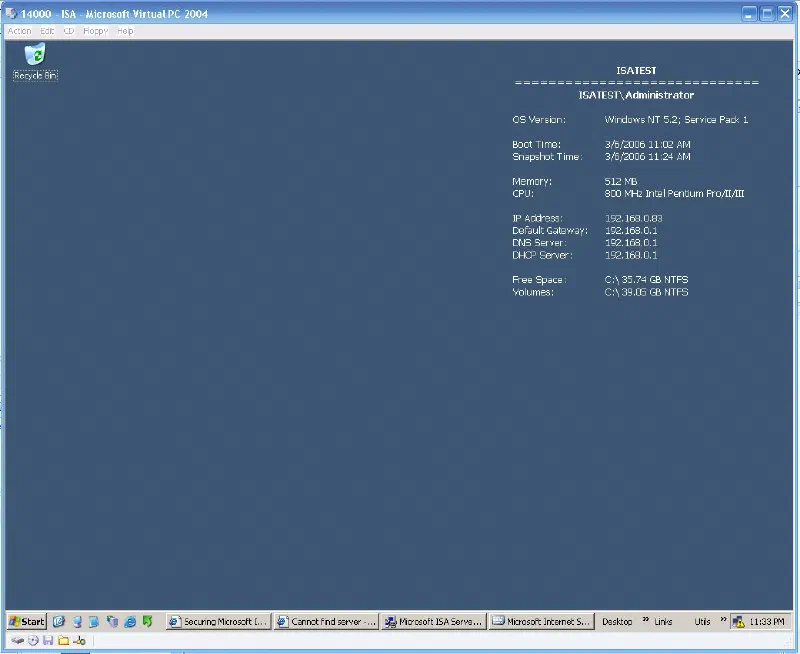Click the 11:33 PM system clock
Viewport: 800px width, 654px height.
coord(767,622)
